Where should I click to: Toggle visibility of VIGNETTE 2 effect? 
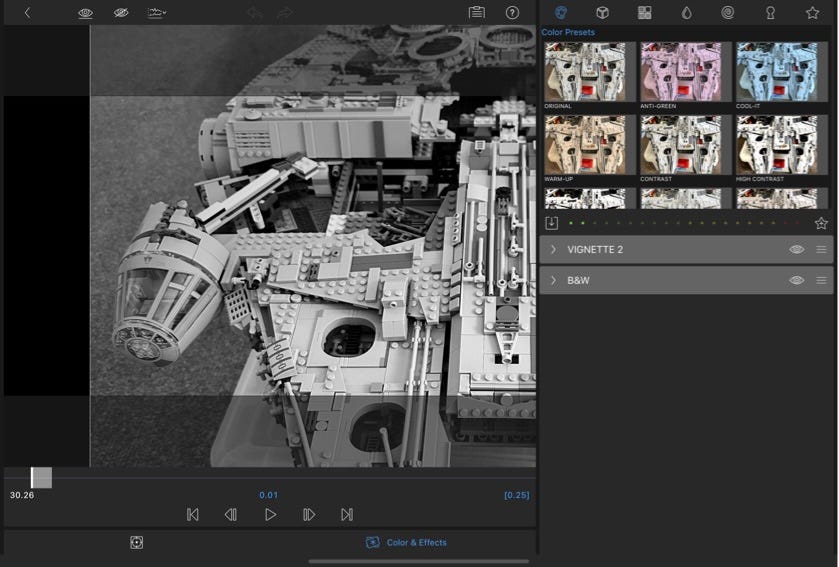coord(796,250)
